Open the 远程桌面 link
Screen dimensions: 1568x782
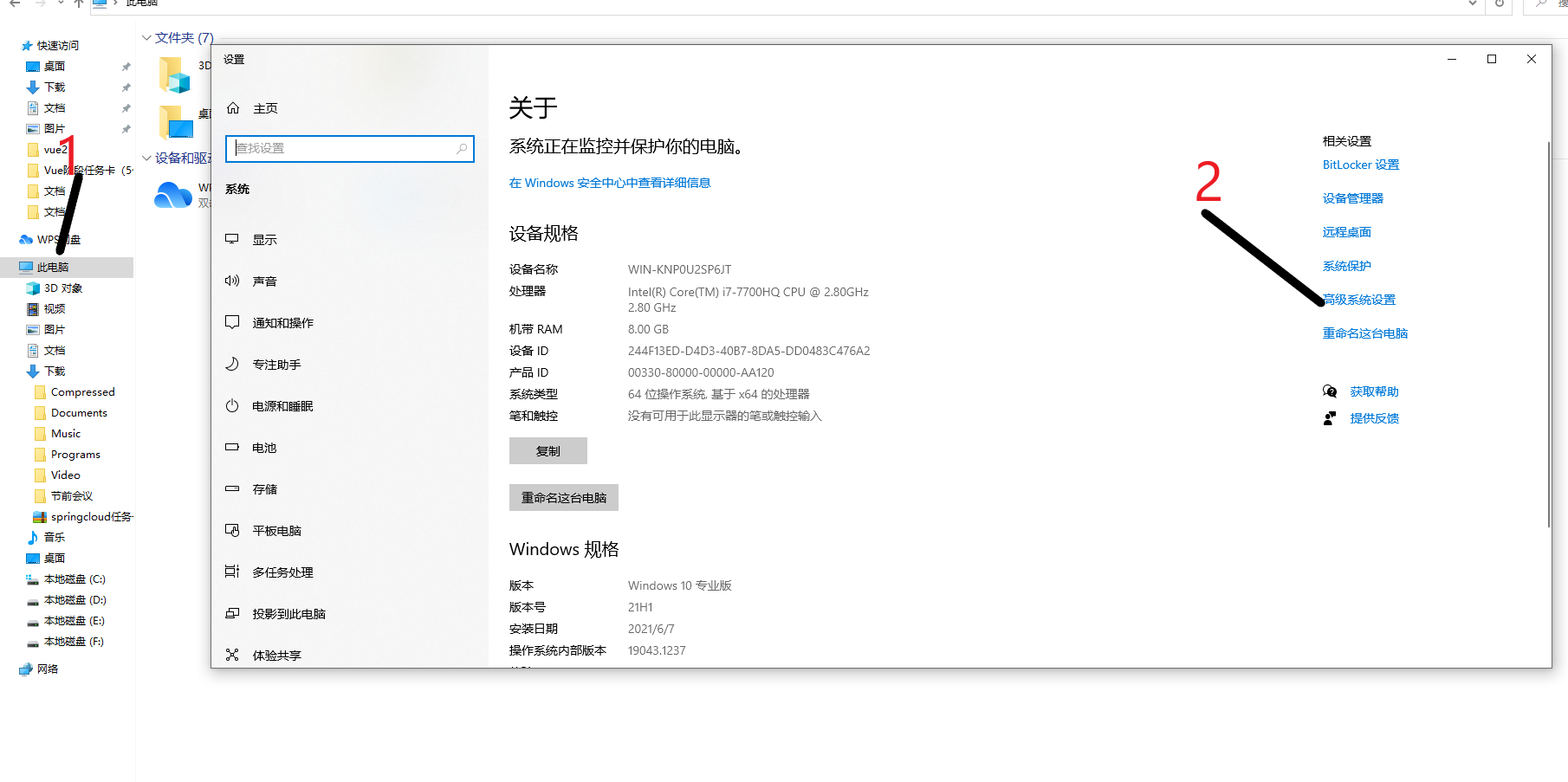[x=1347, y=232]
